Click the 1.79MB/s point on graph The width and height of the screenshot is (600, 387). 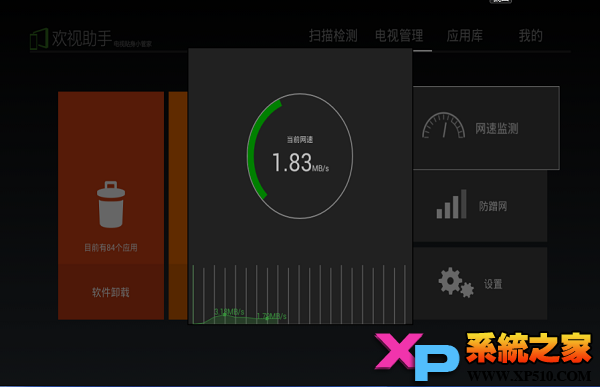pos(271,316)
